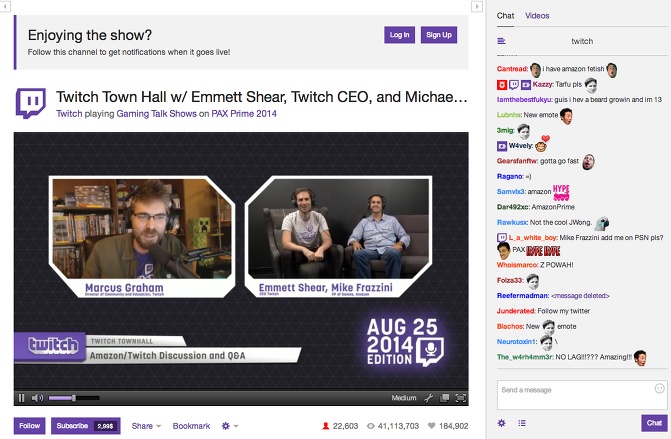Select the Chat tab
Viewport: 671px width, 439px height.
tap(505, 16)
